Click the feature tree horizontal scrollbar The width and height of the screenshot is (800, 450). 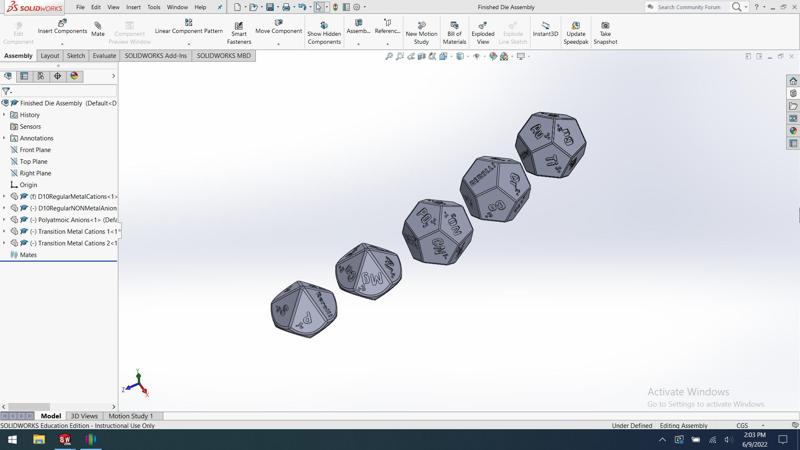click(29, 407)
